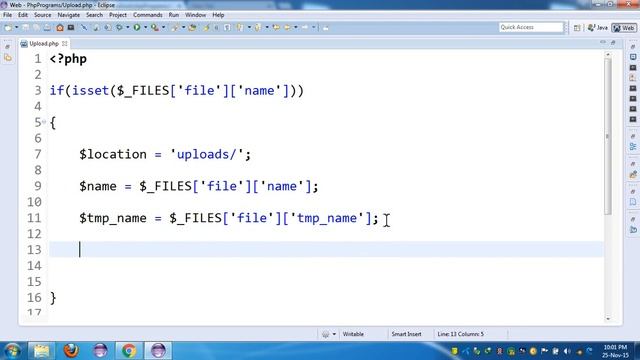Click the bottom-most right sidebar view icon

click(633, 230)
